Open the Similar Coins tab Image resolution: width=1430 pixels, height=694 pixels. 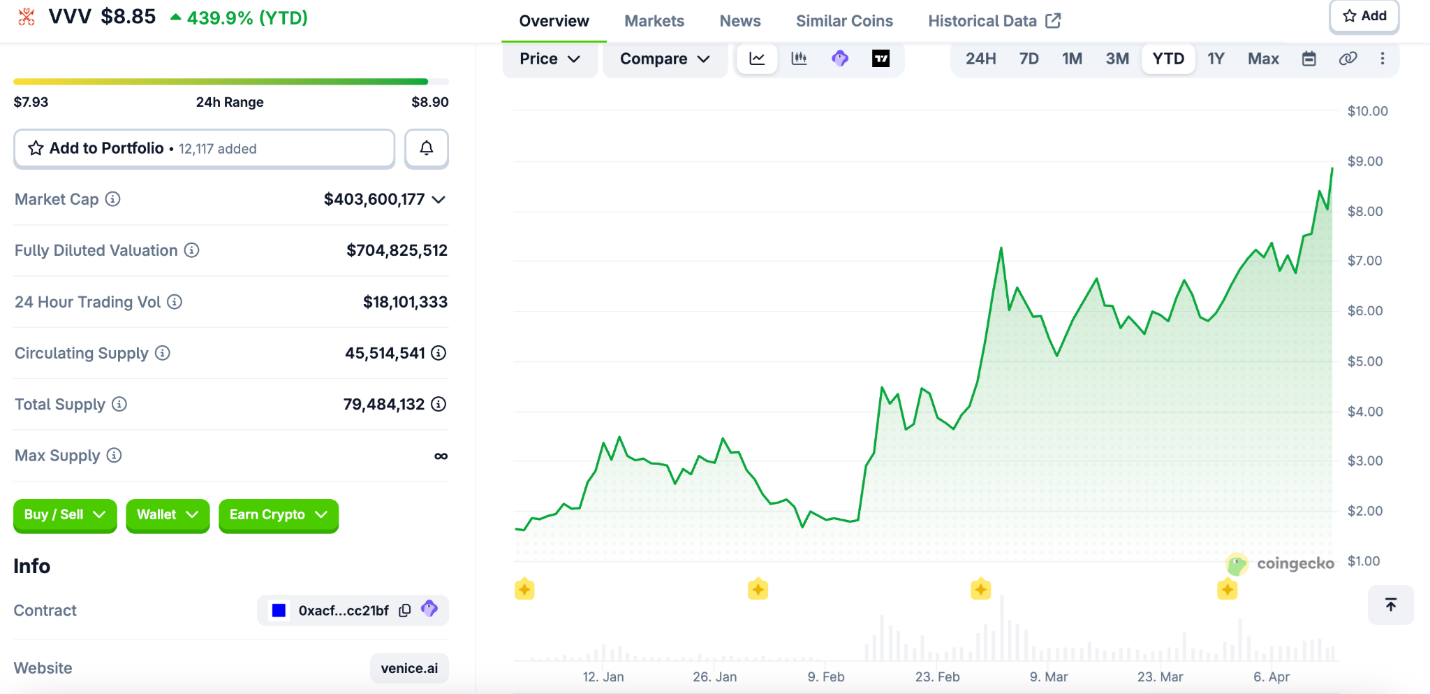[844, 21]
